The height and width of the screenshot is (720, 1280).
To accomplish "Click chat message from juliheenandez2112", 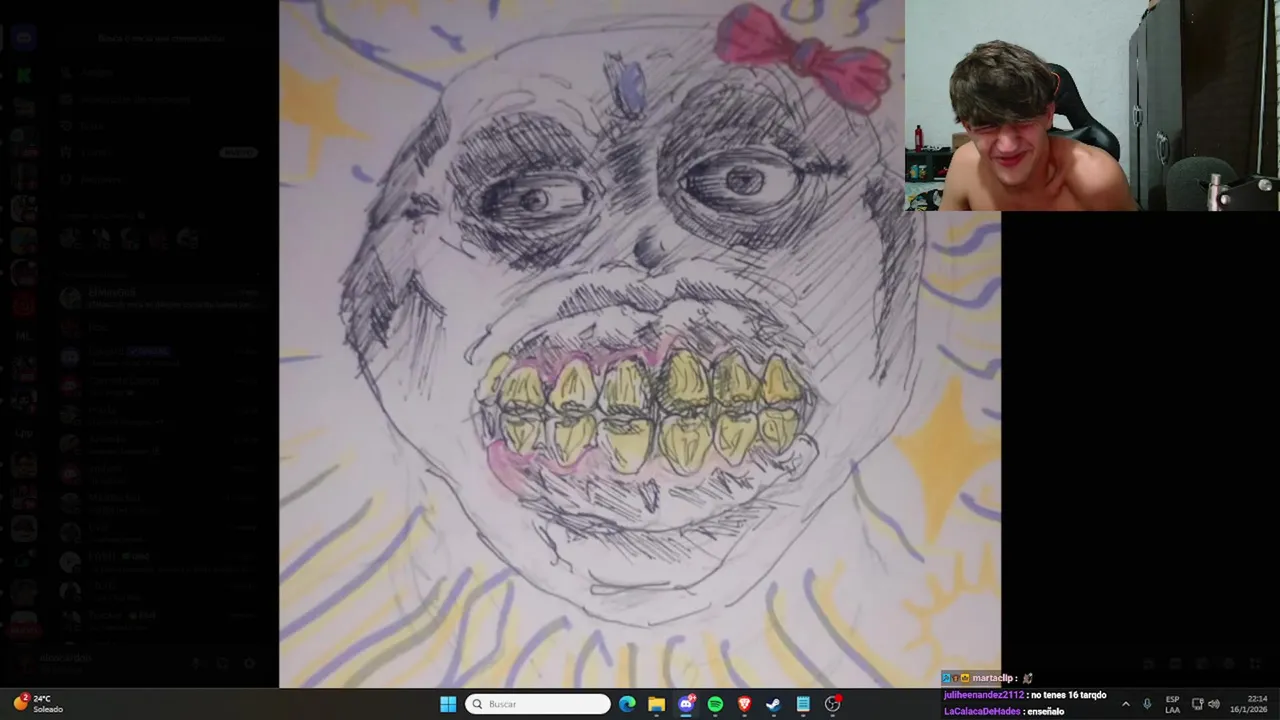I will 1025,695.
